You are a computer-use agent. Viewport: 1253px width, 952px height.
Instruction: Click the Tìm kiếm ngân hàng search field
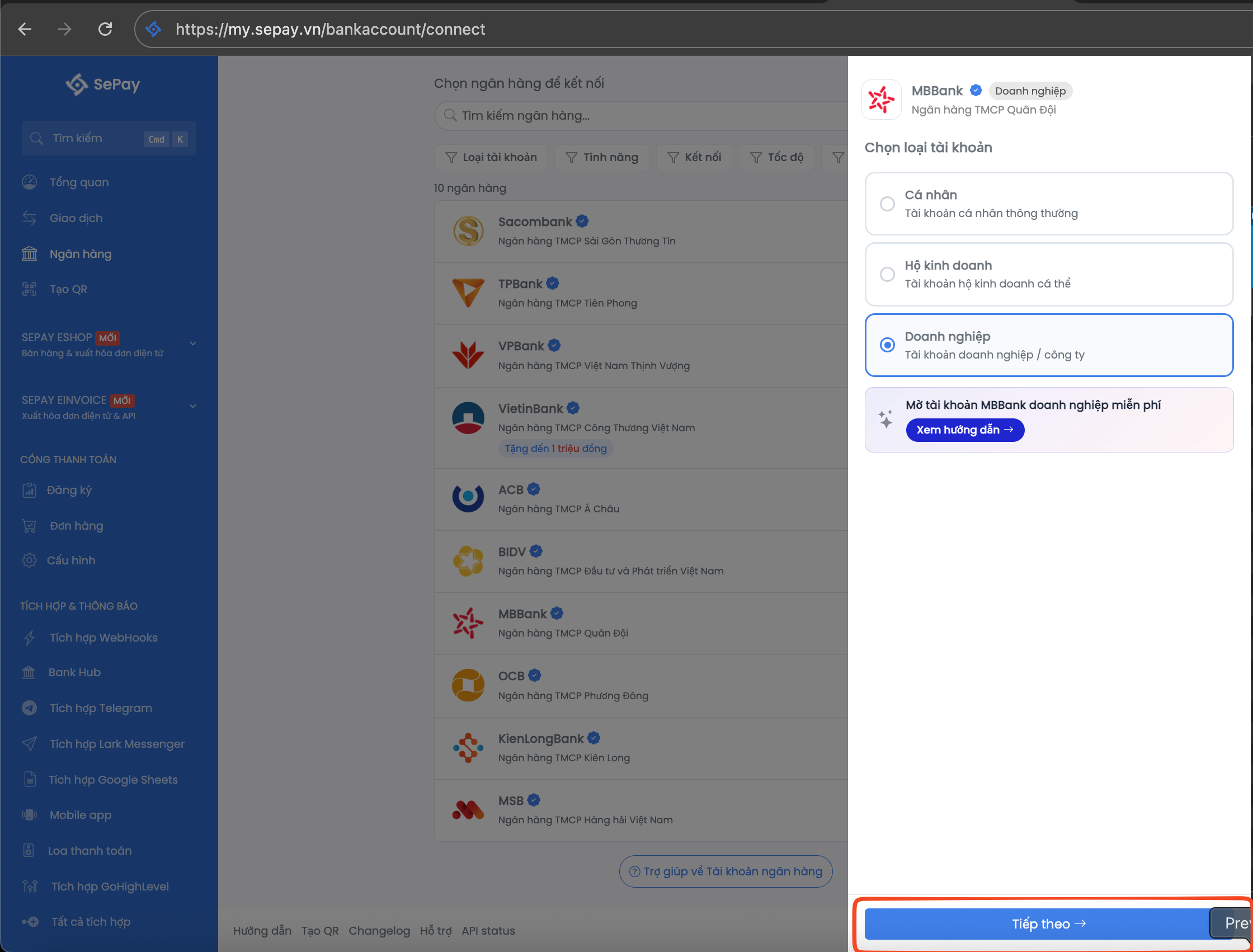(x=640, y=116)
